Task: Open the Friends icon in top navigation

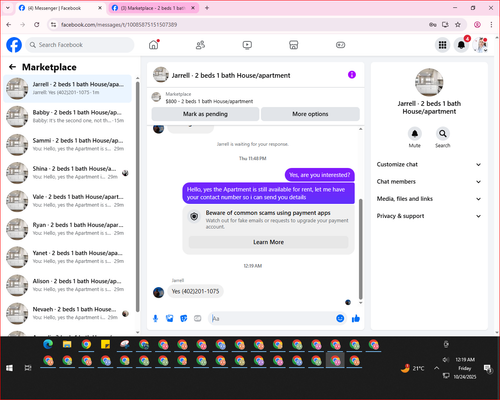Action: point(200,45)
